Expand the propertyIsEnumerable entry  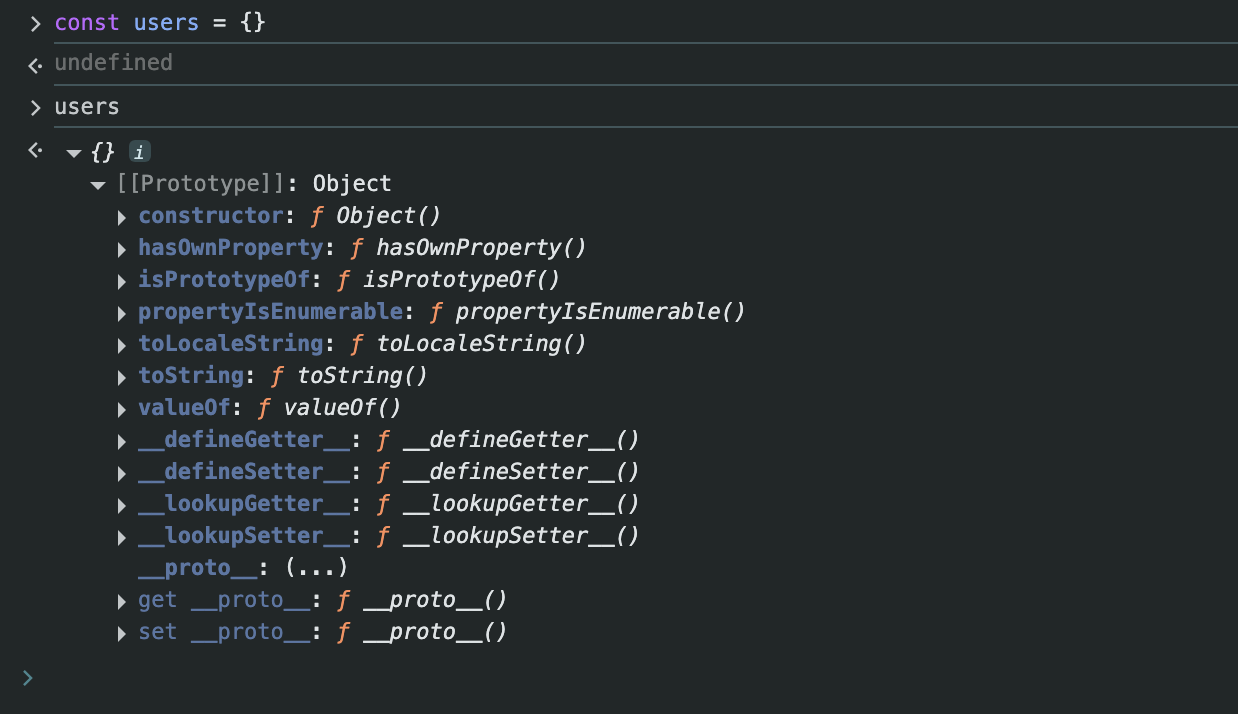[122, 313]
